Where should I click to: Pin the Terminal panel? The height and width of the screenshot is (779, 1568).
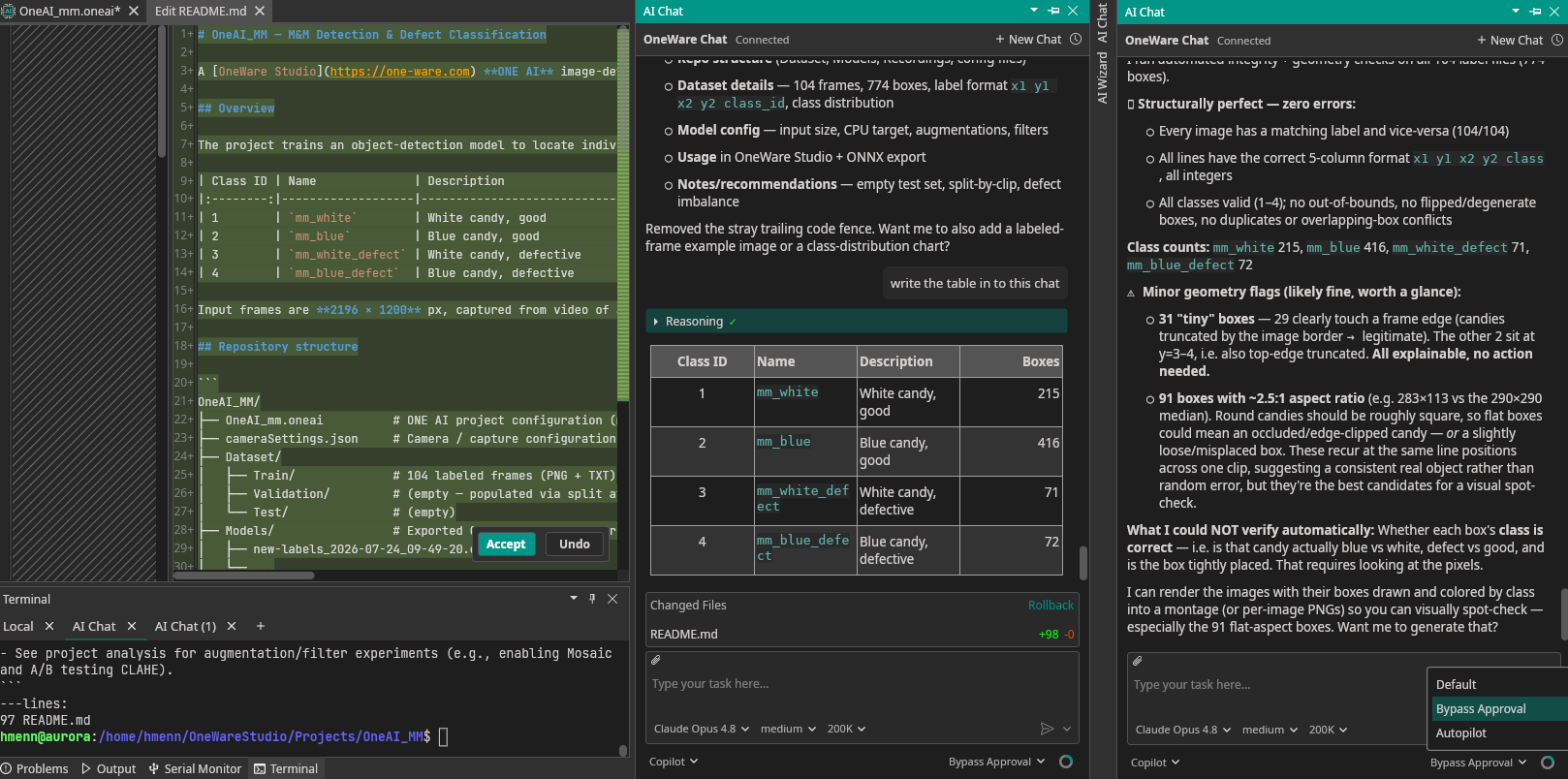[x=592, y=599]
